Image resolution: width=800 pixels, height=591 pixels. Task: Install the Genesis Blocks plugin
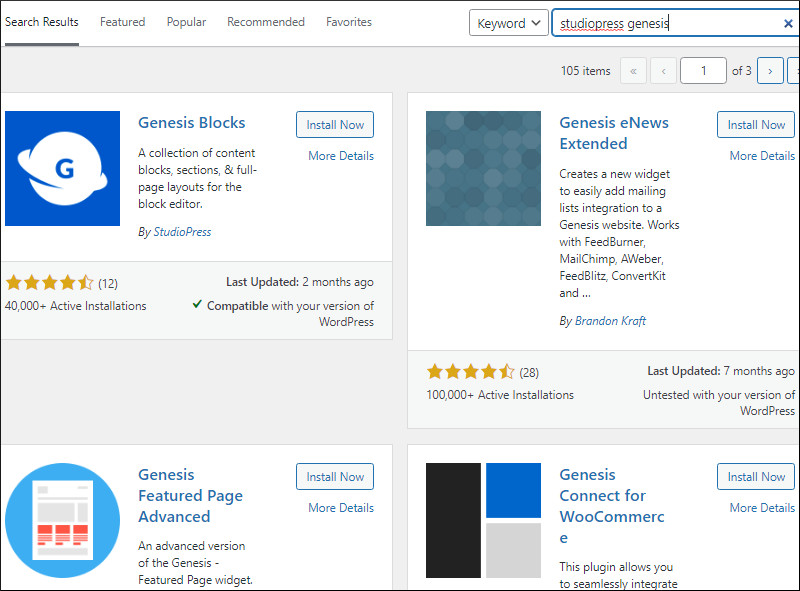point(335,125)
